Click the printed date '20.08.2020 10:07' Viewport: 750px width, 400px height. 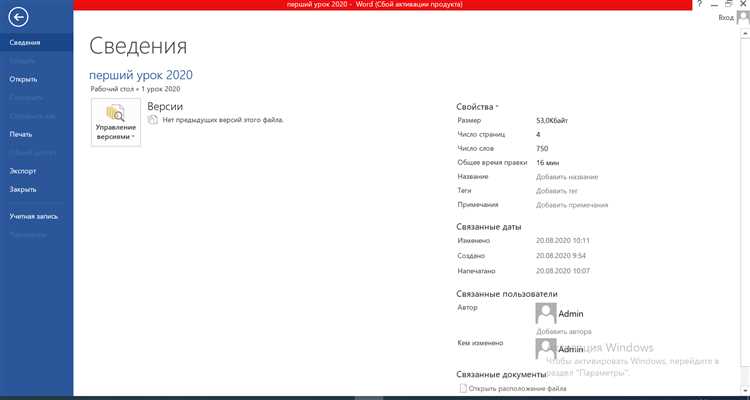(x=563, y=271)
